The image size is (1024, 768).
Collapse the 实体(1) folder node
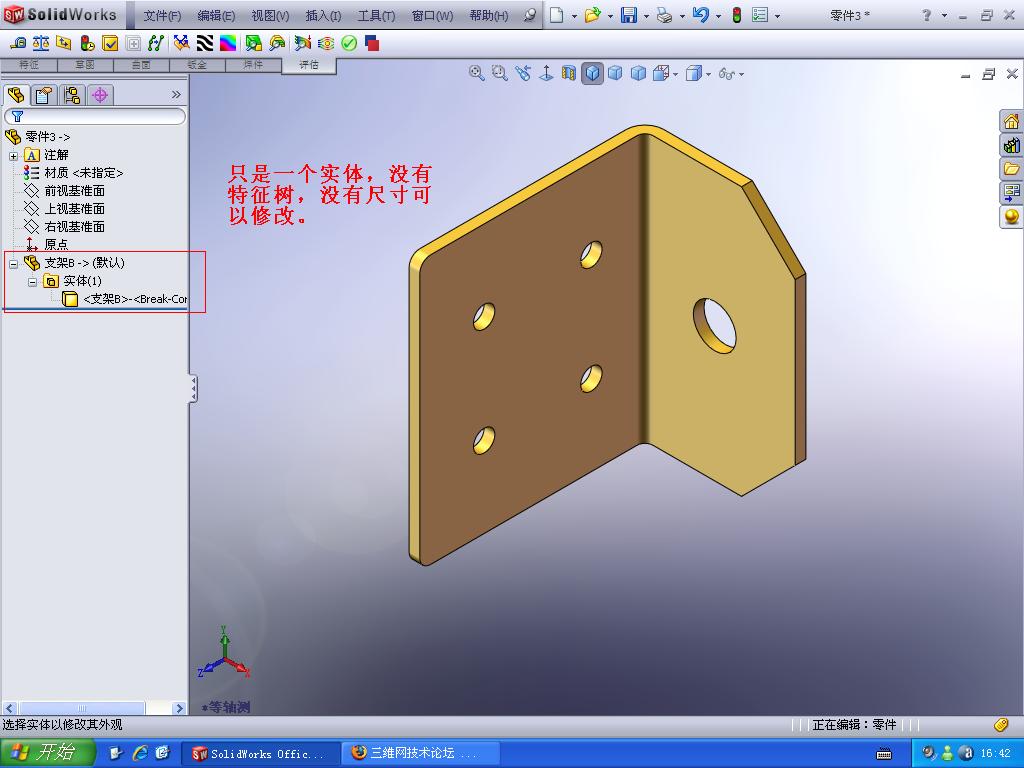point(32,282)
